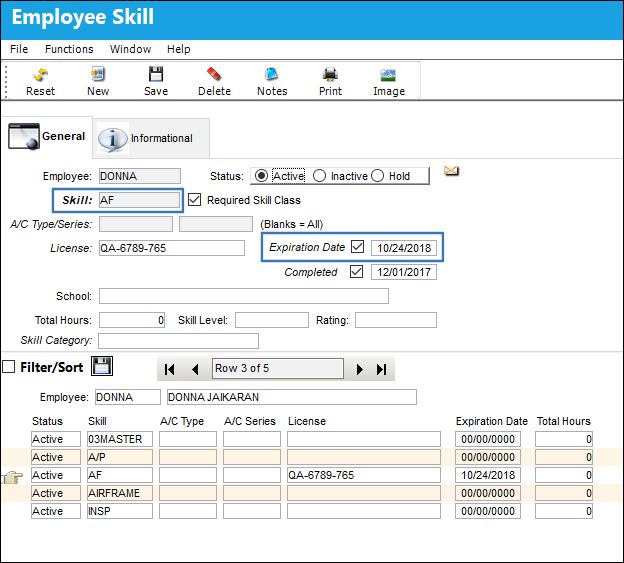624x563 pixels.
Task: Open the Help menu
Action: pos(178,49)
